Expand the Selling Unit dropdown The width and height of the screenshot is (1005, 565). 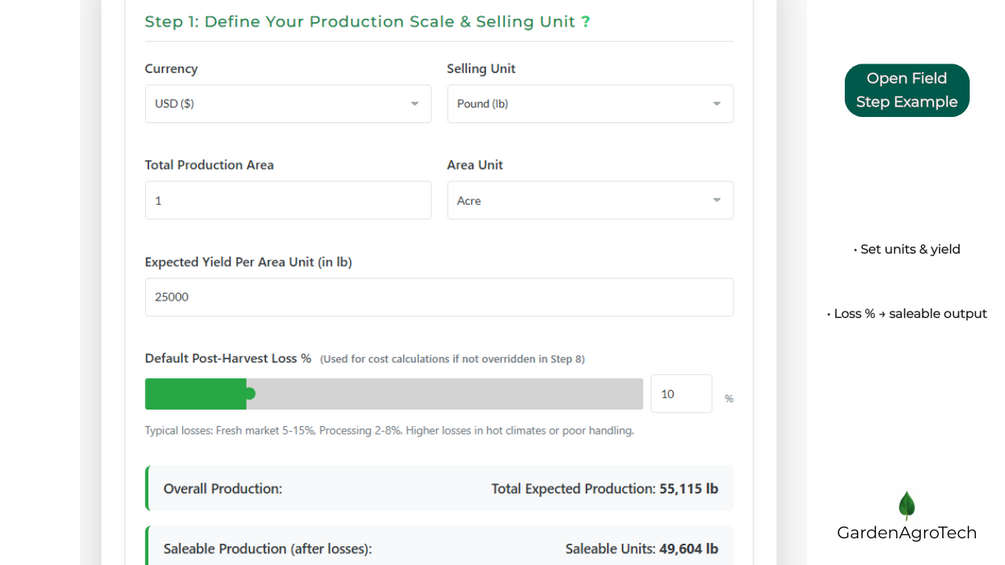(x=589, y=104)
